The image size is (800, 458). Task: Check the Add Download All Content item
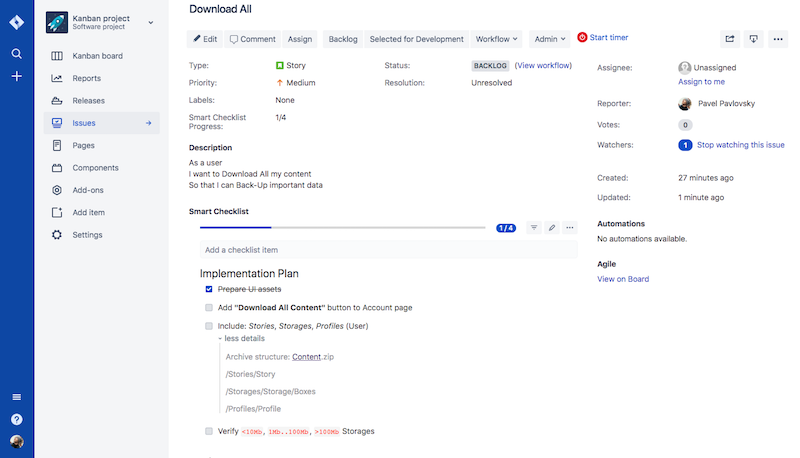pyautogui.click(x=209, y=308)
